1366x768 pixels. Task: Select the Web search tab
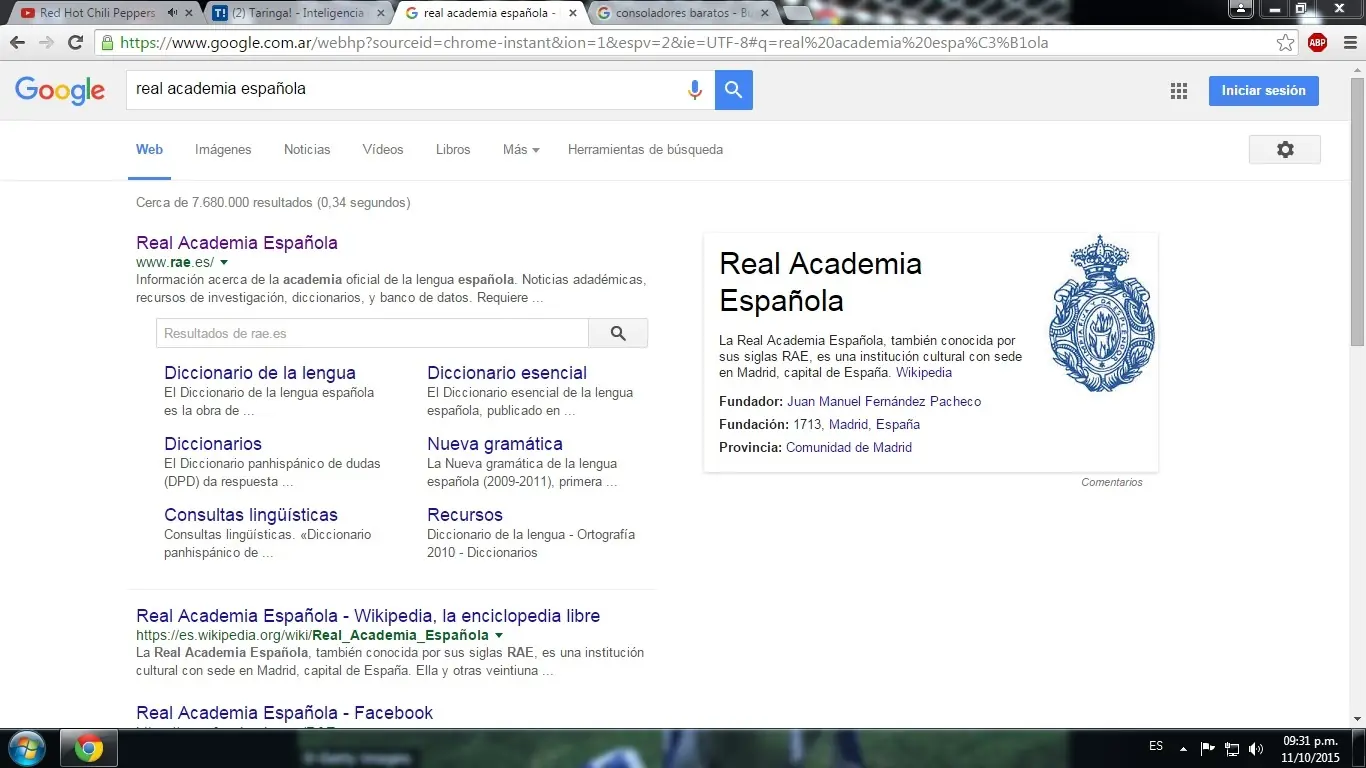coord(149,149)
